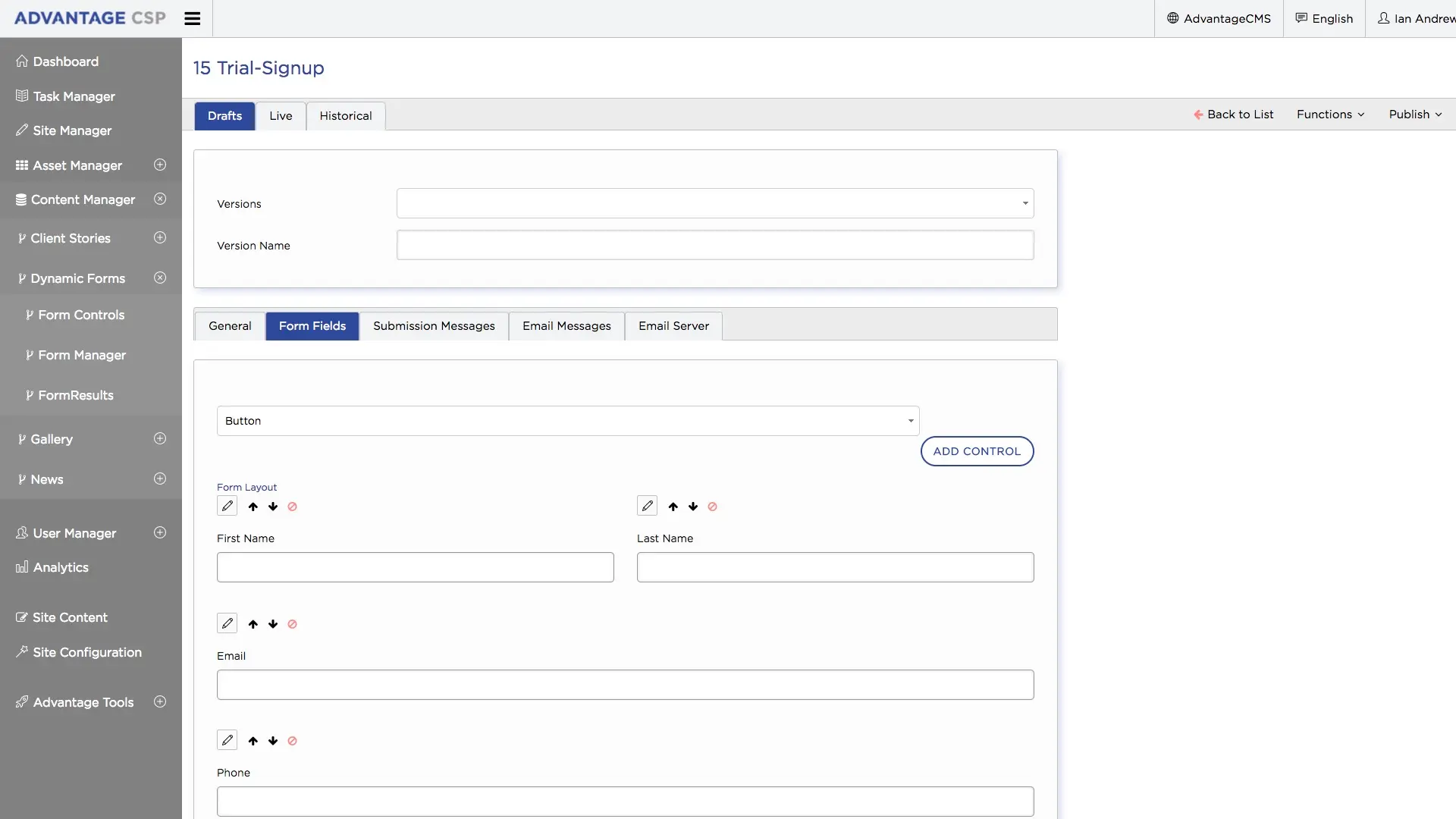This screenshot has width=1456, height=819.
Task: Click the hamburger menu icon
Action: tap(192, 18)
